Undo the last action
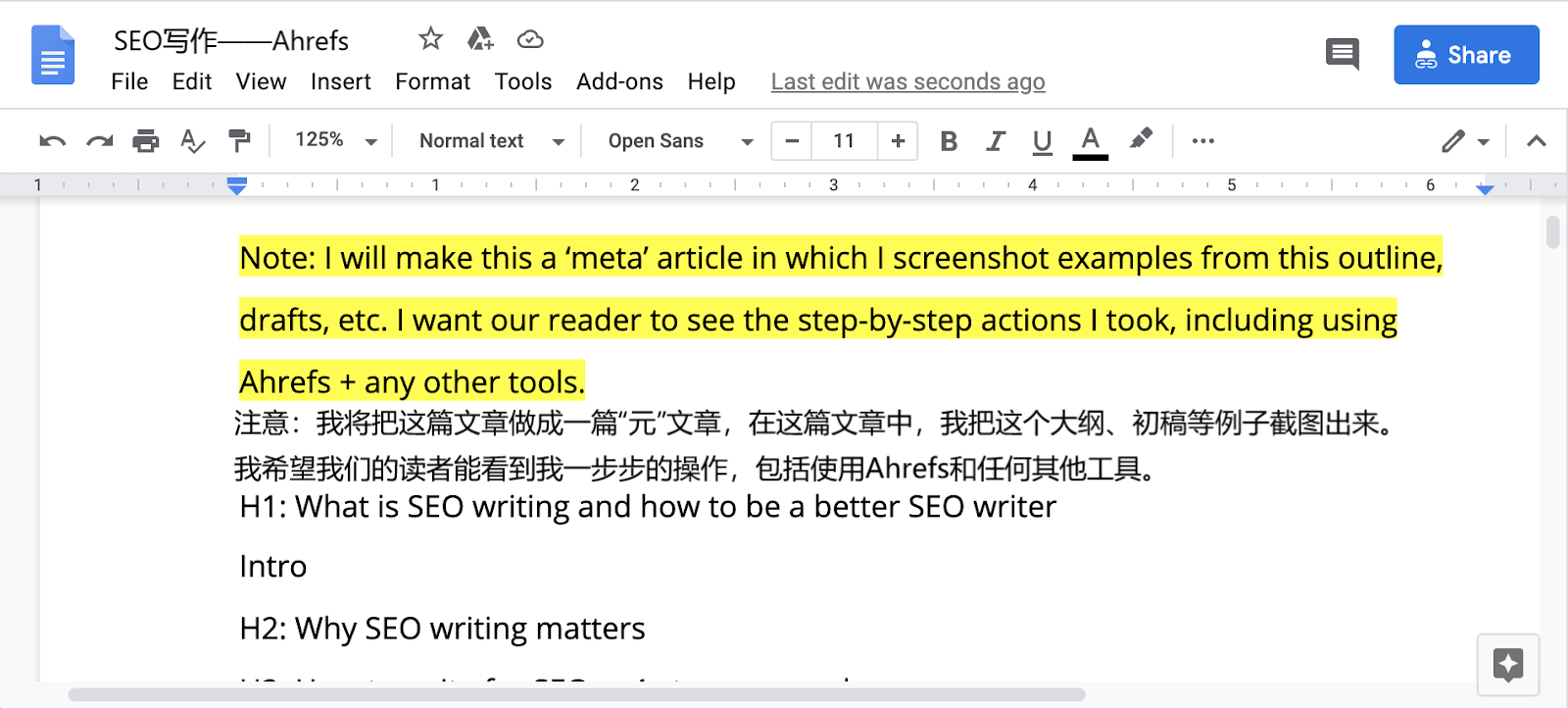This screenshot has width=1568, height=708. (53, 141)
